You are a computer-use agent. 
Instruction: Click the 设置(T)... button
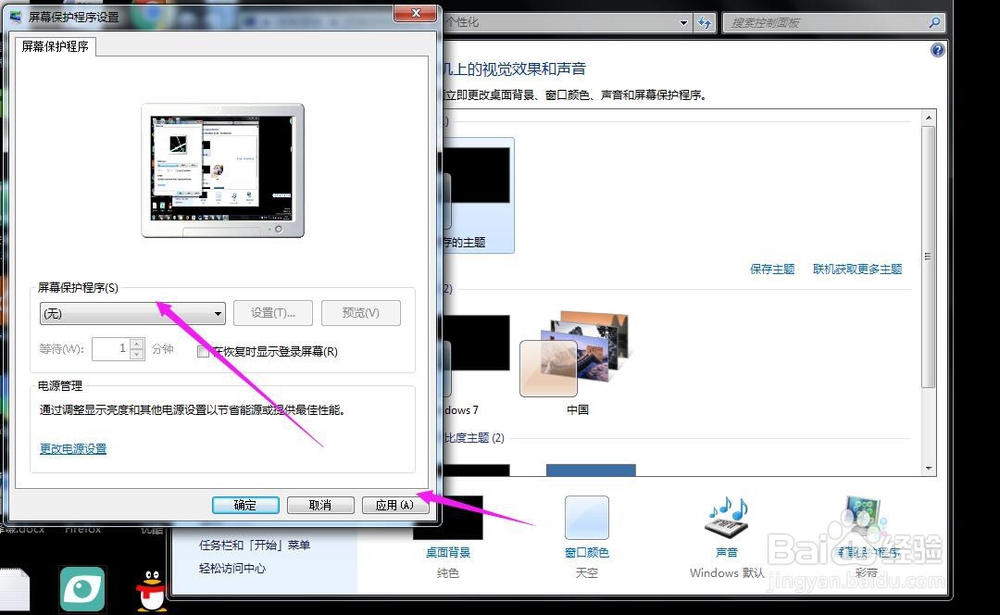click(273, 313)
